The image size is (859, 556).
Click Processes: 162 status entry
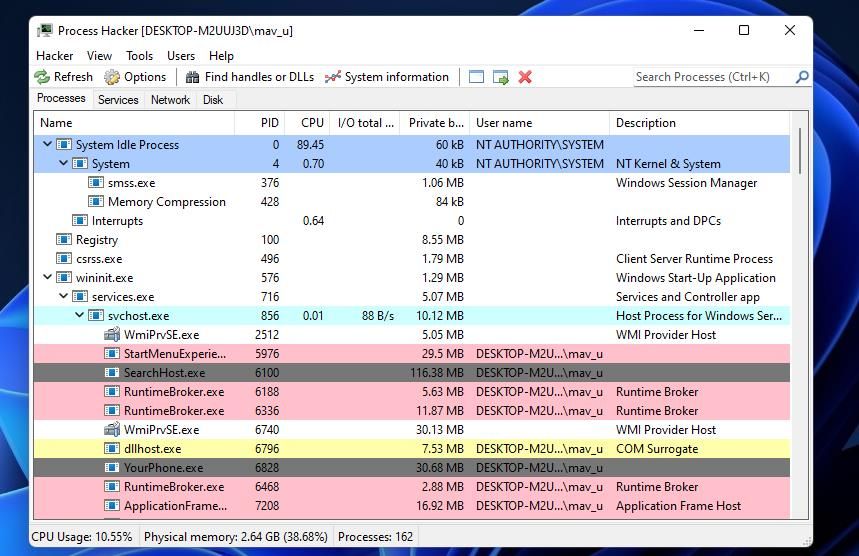375,536
